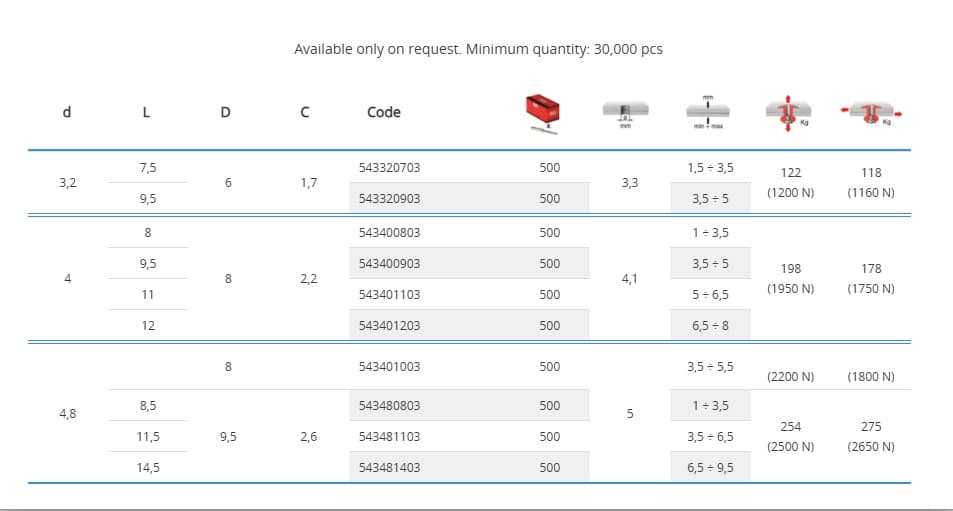The width and height of the screenshot is (953, 511).
Task: Click the min-max grip thickness icon
Action: pyautogui.click(x=709, y=113)
